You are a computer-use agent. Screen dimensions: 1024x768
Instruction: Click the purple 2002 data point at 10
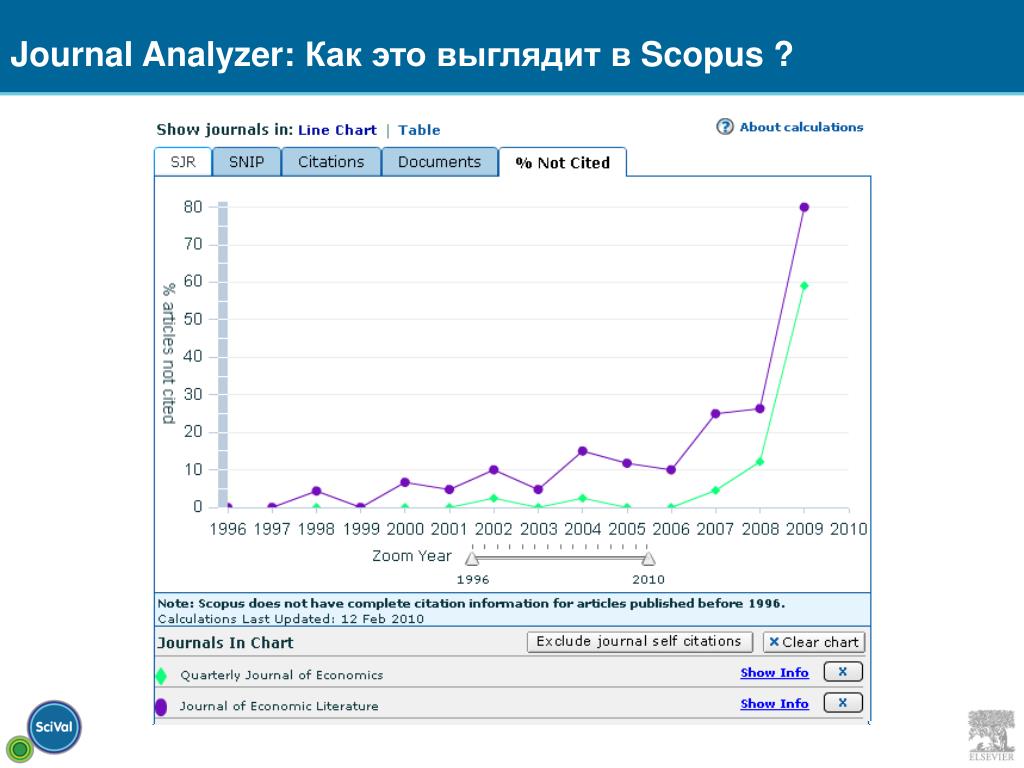(494, 470)
